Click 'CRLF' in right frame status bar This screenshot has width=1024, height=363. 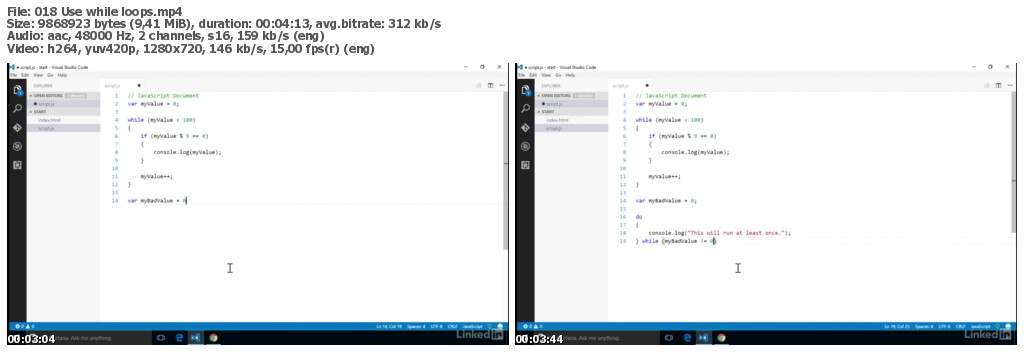(961, 326)
